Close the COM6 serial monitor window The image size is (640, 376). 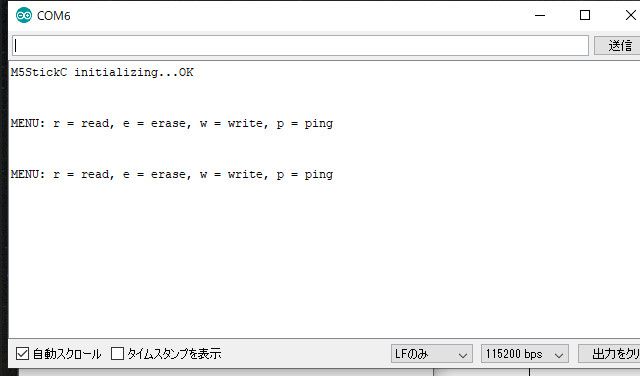click(630, 16)
